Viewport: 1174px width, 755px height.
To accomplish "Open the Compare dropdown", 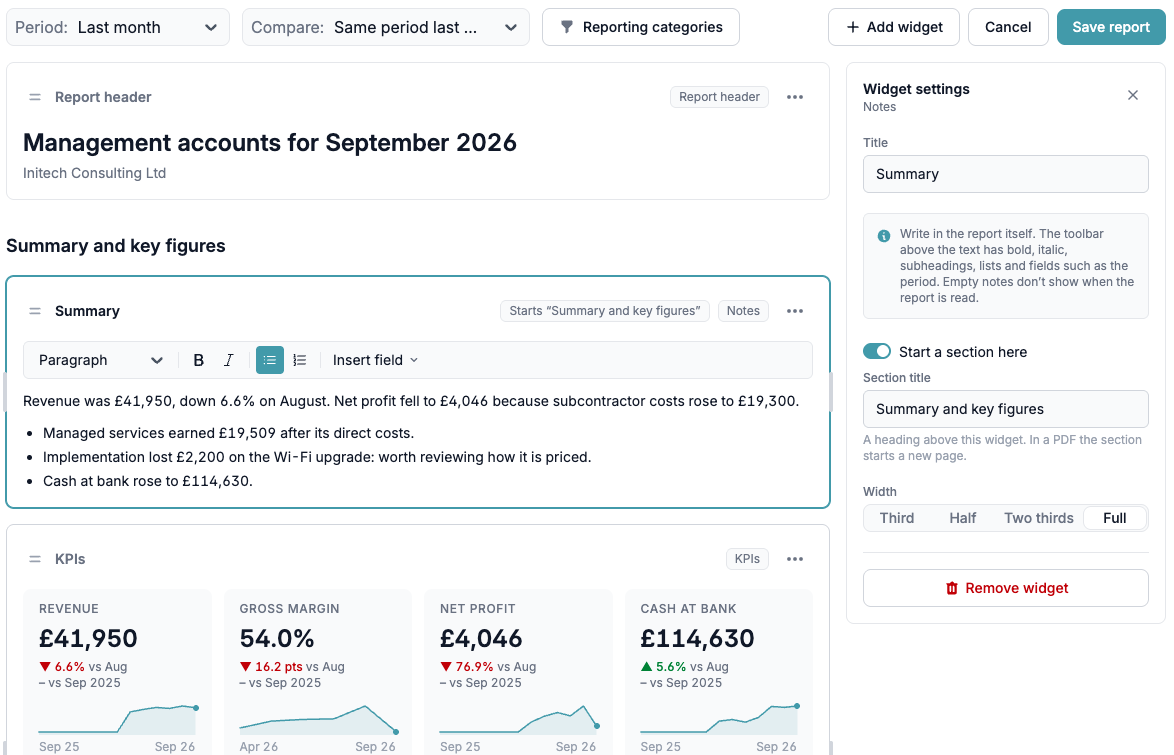I will point(386,28).
